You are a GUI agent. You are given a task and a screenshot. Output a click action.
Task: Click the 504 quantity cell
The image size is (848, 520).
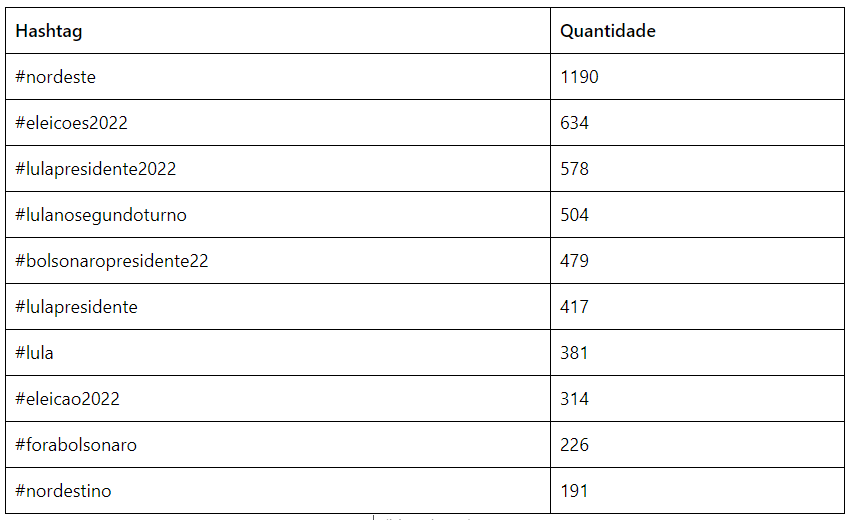575,215
